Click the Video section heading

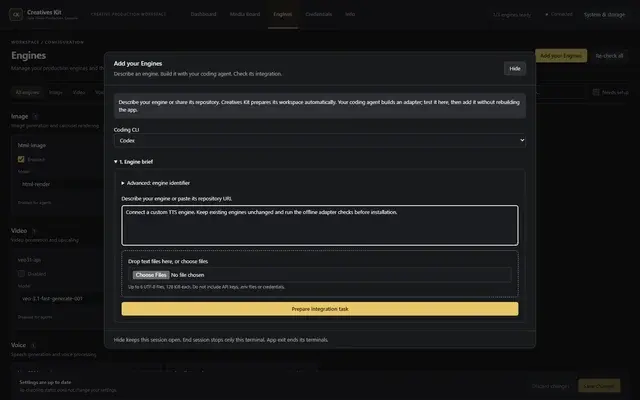pos(19,231)
